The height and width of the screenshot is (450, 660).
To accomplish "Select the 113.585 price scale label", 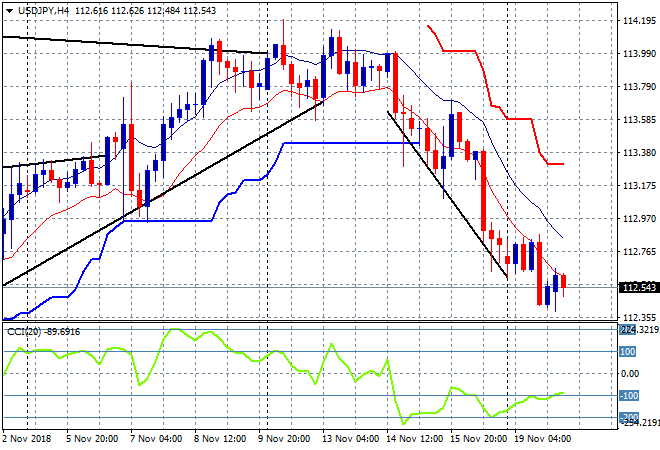I will 639,120.
